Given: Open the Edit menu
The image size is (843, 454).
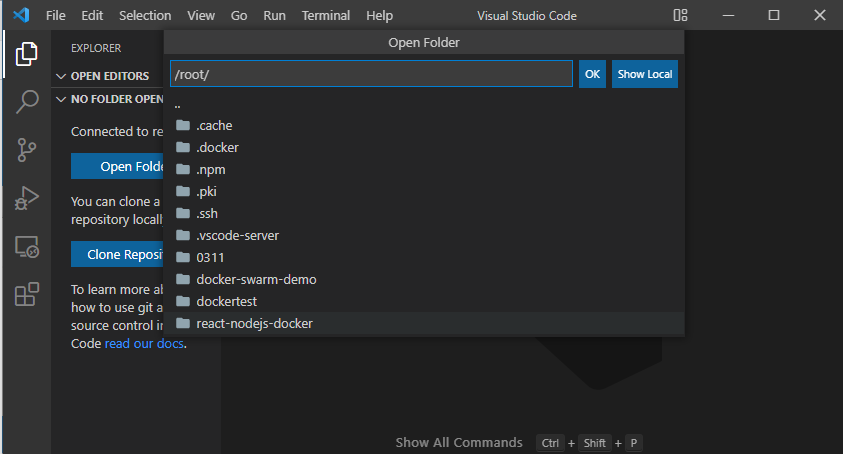Looking at the screenshot, I should tap(92, 16).
